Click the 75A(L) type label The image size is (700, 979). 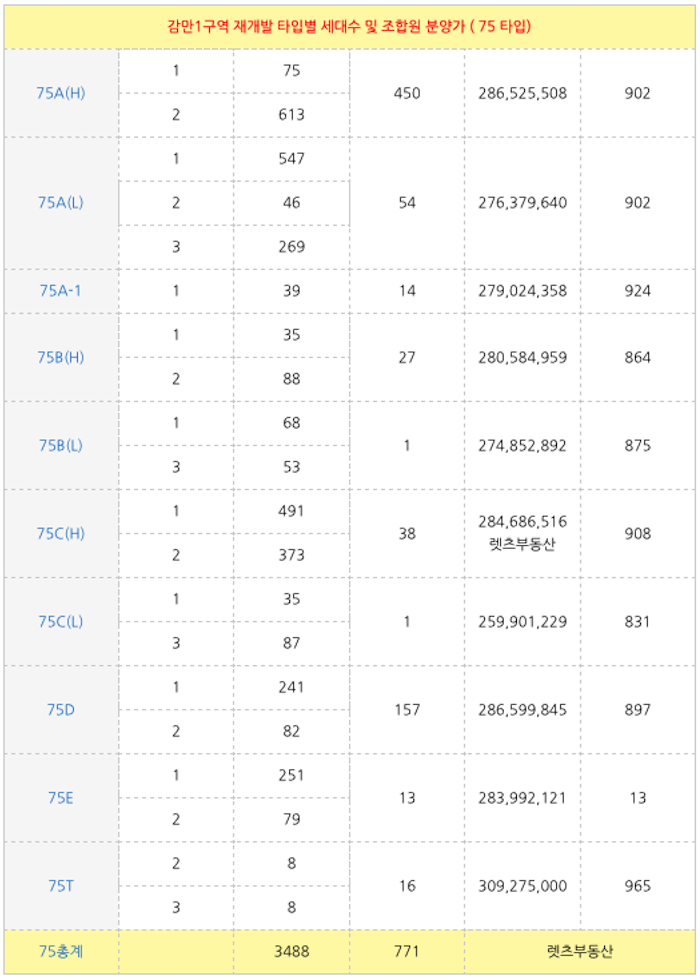61,202
